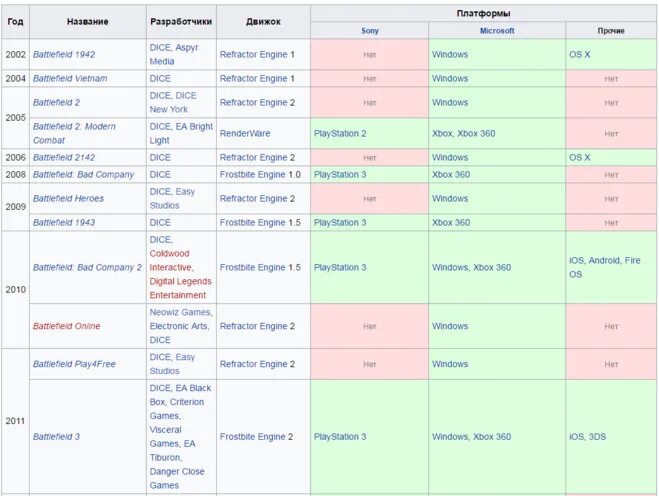This screenshot has height=496, width=659.
Task: Click the Battlefield Vietnam game link
Action: (69, 78)
